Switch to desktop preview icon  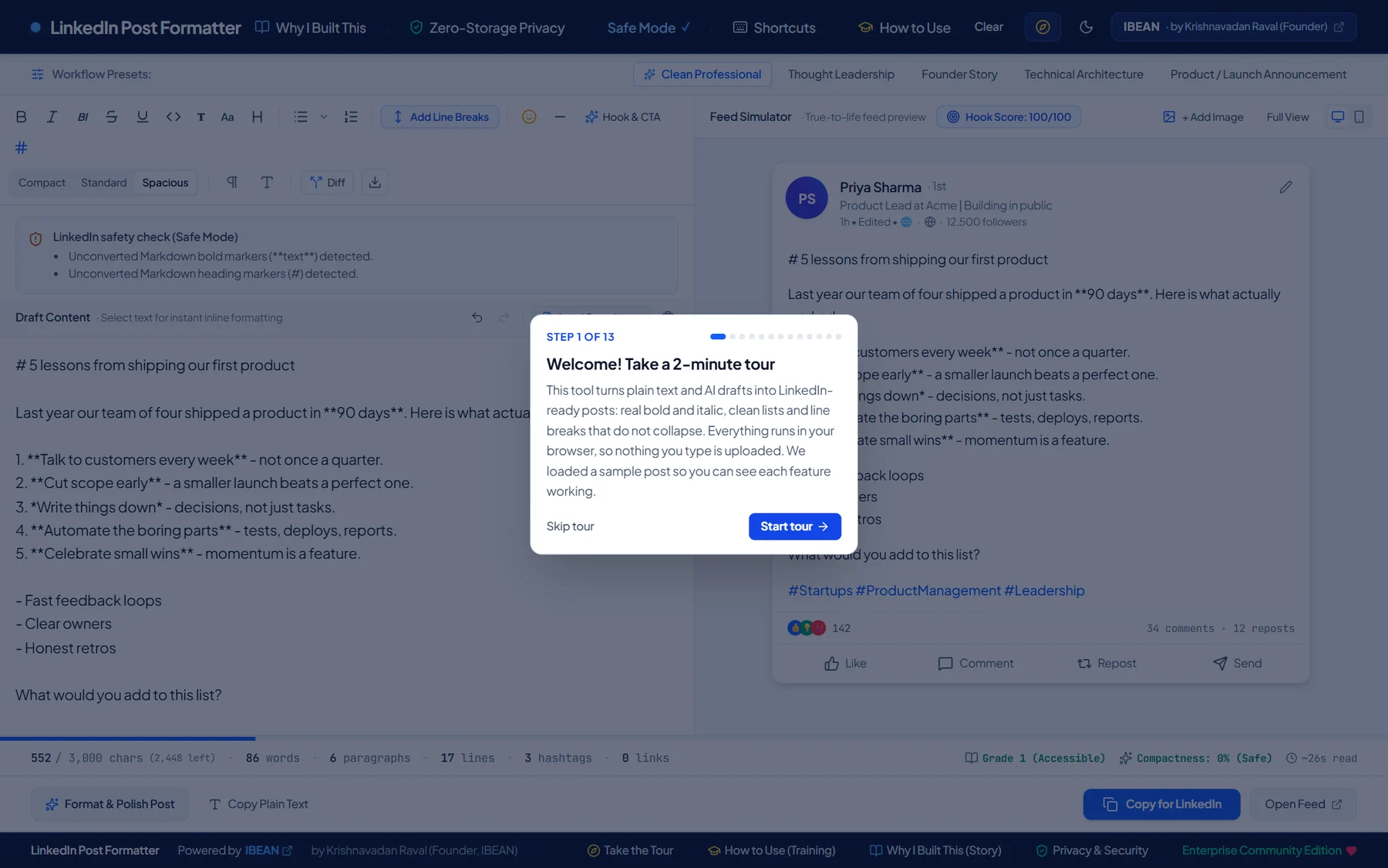coord(1338,117)
